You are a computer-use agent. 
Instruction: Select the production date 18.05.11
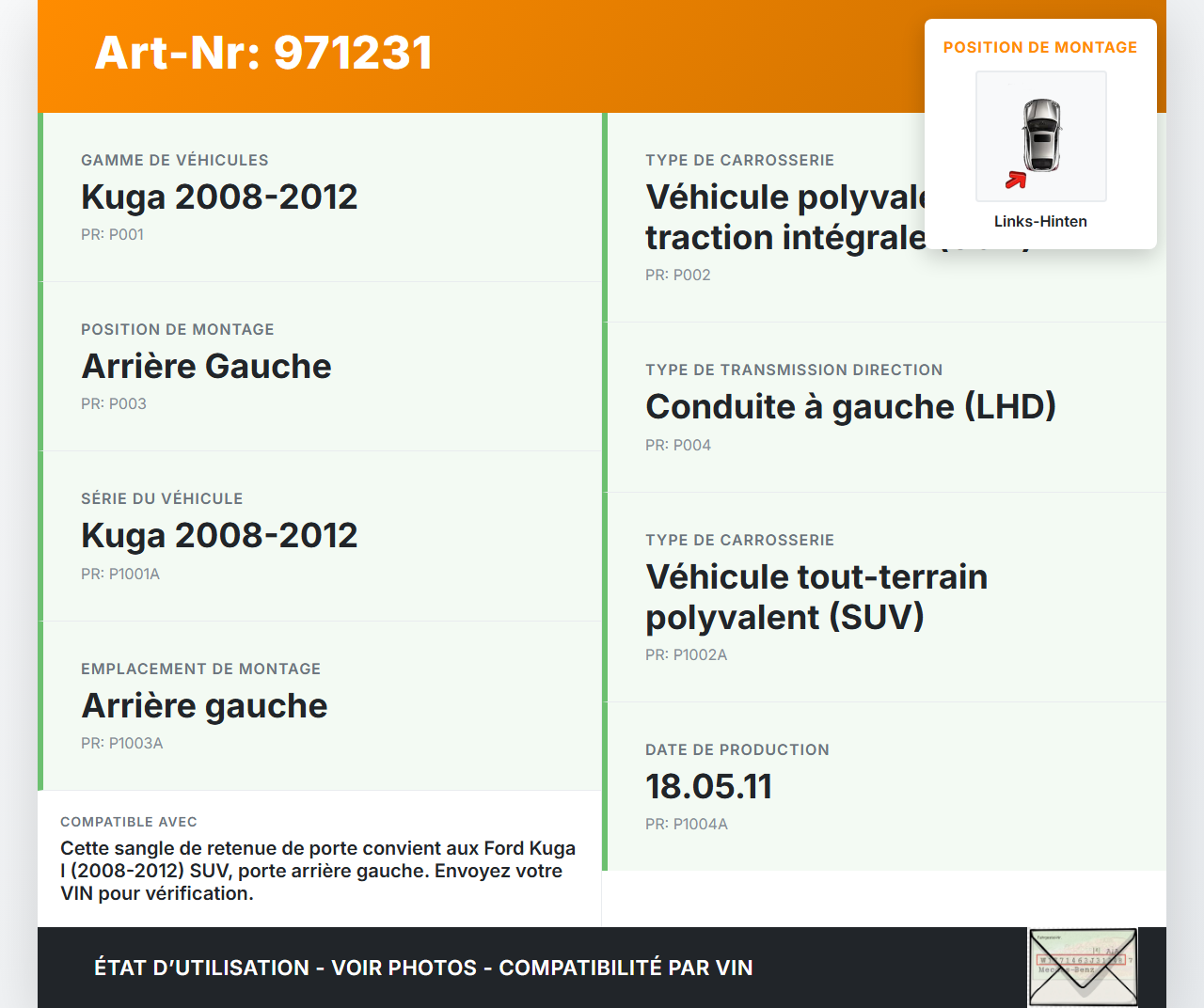click(708, 786)
